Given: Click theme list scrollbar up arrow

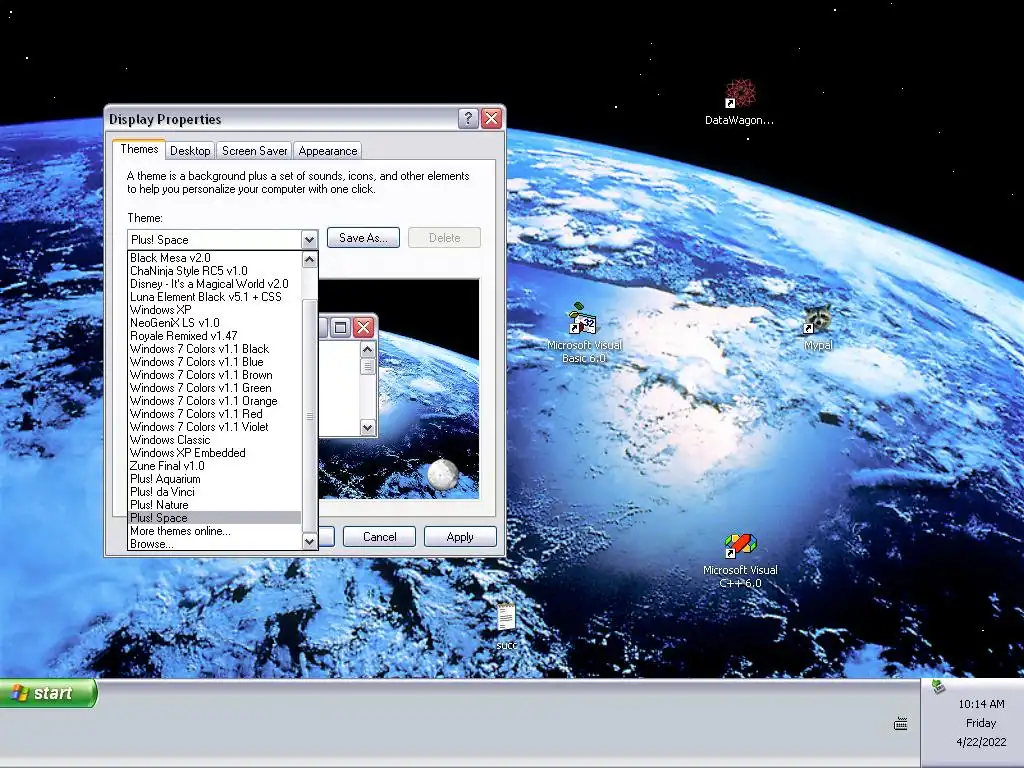Looking at the screenshot, I should tap(310, 259).
